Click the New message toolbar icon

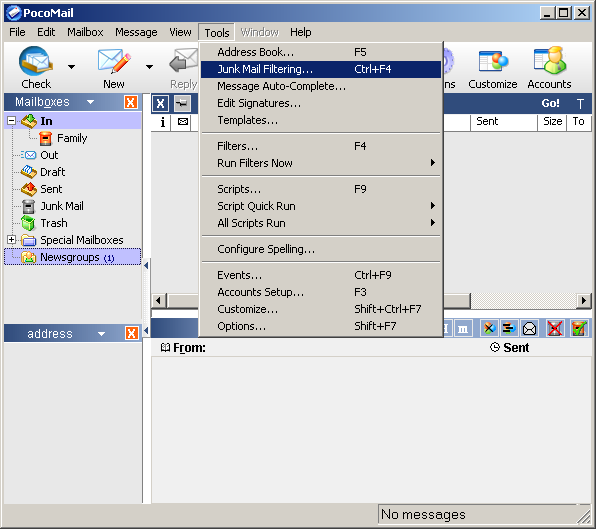point(114,61)
